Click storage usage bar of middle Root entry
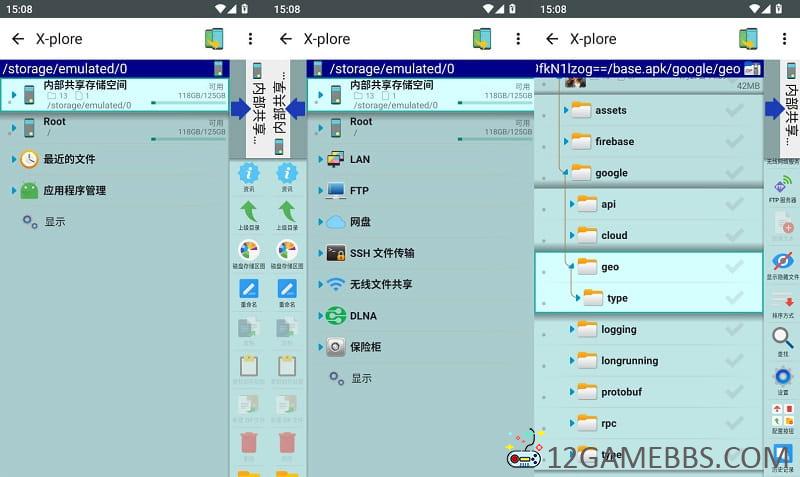The image size is (800, 477). coord(495,139)
